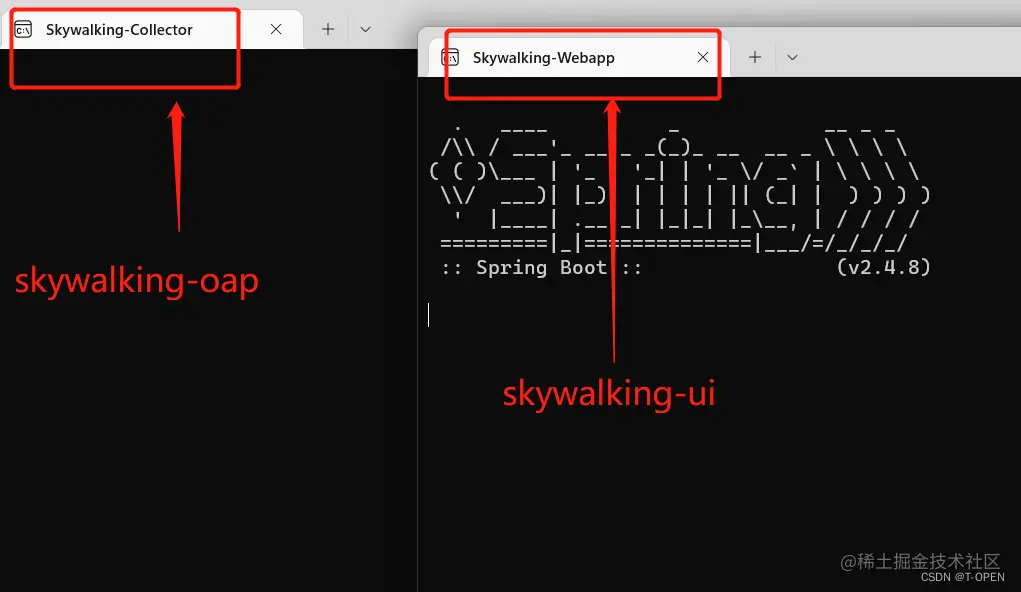Click the command prompt icon on Skywalking-Collector tab
The height and width of the screenshot is (592, 1021).
pos(24,30)
